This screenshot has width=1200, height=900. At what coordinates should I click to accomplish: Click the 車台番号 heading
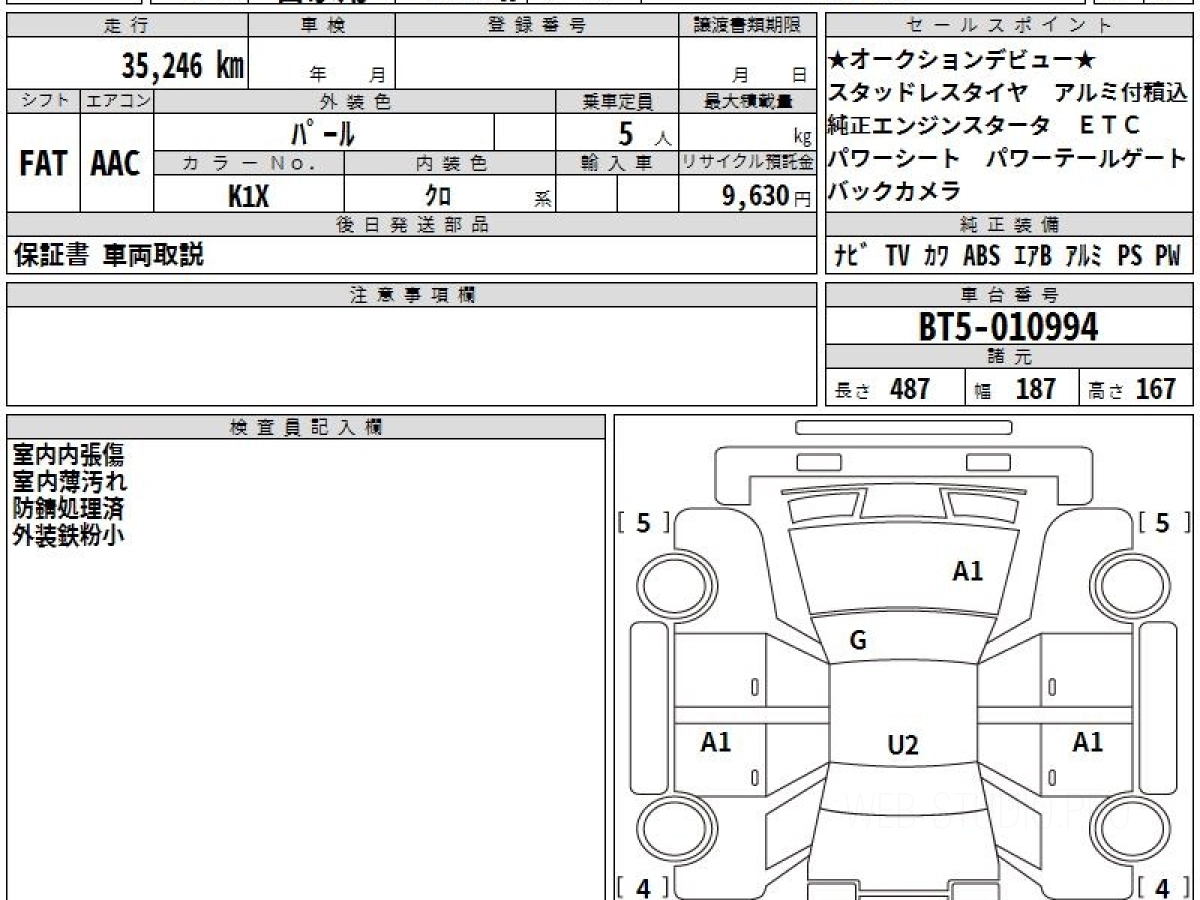click(x=1010, y=295)
